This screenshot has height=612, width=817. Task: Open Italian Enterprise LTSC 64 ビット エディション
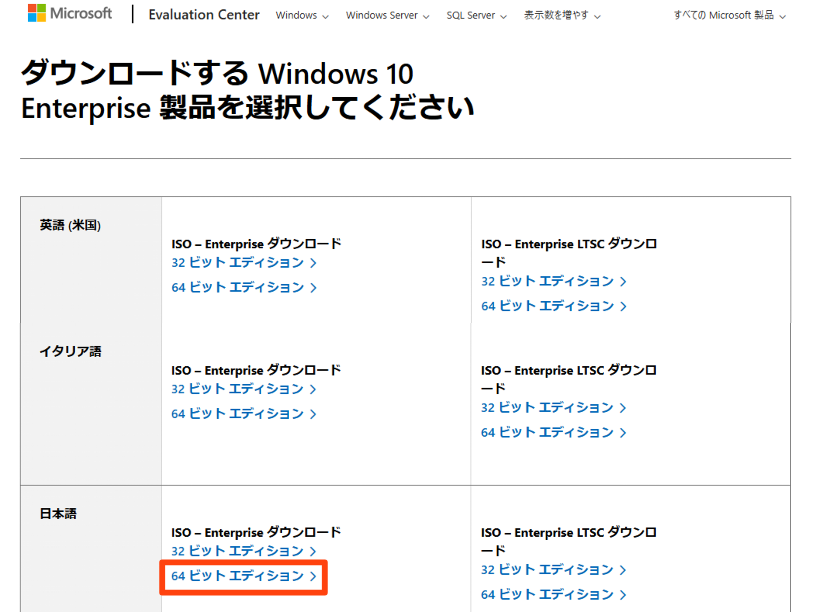553,433
